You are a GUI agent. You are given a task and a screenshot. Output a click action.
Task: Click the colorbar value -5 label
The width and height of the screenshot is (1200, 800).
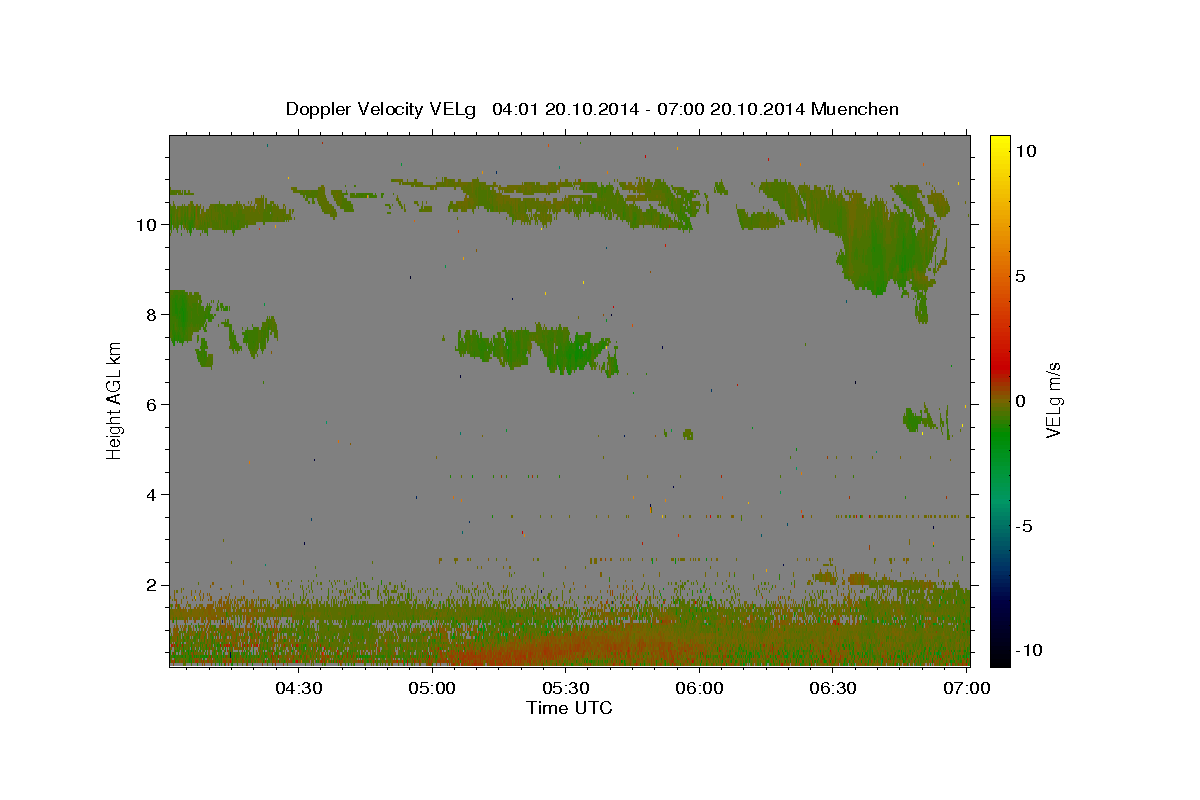[1024, 526]
